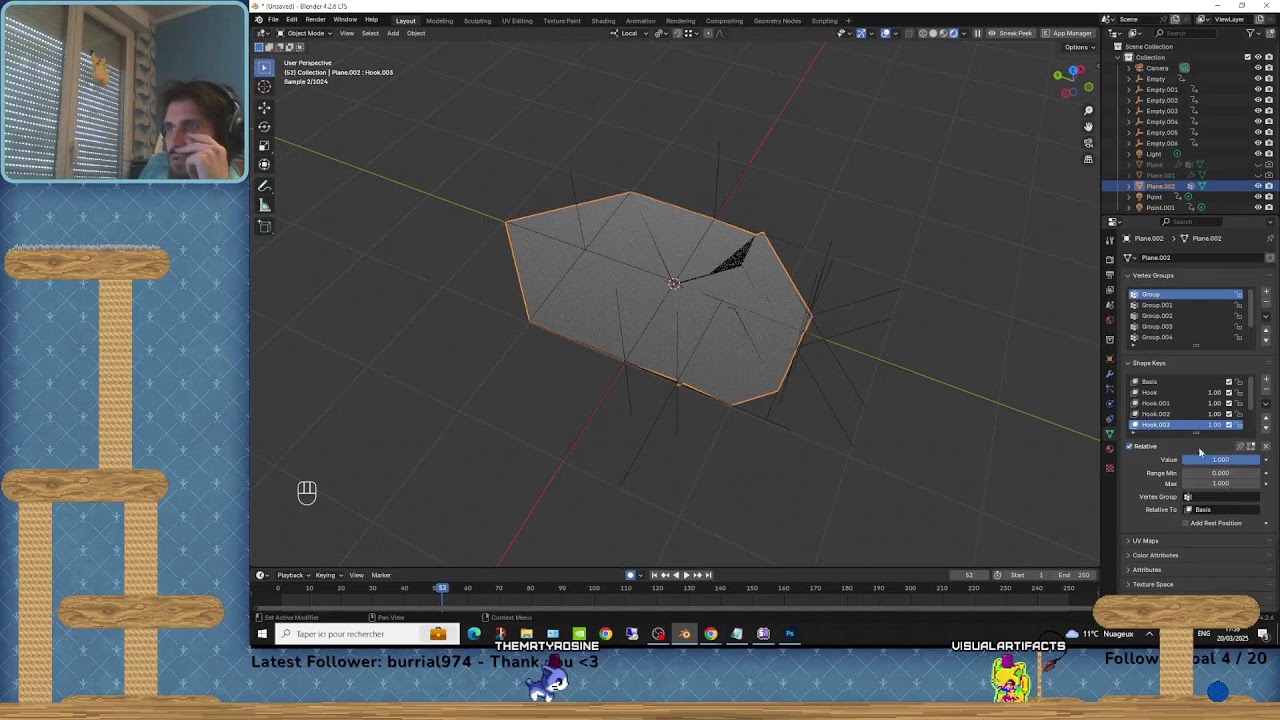This screenshot has width=1280, height=720.
Task: Expand the Attributes panel
Action: (x=1147, y=570)
